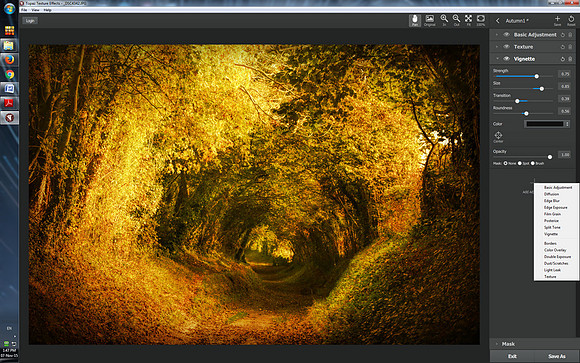Select the Spot mask radio button

click(520, 163)
